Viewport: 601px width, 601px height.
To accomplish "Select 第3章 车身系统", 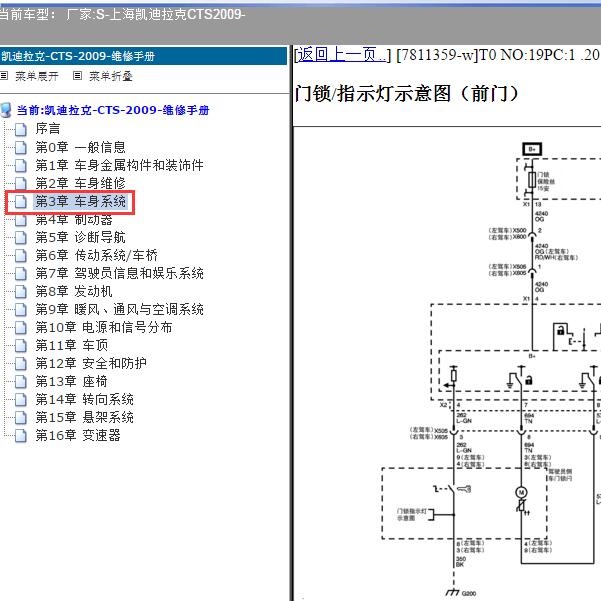I will pos(80,201).
